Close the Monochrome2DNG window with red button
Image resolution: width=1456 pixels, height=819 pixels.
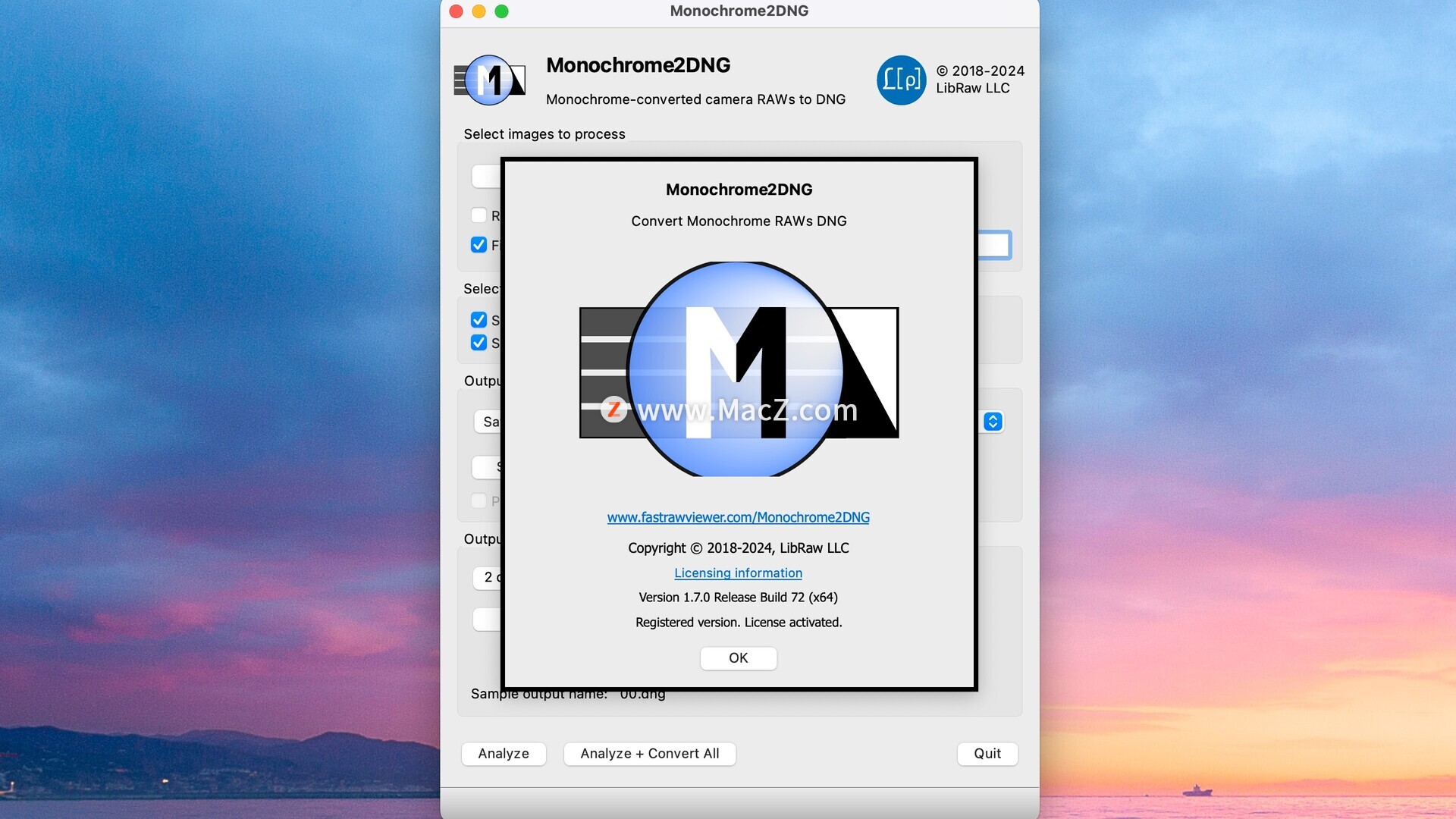coord(456,11)
